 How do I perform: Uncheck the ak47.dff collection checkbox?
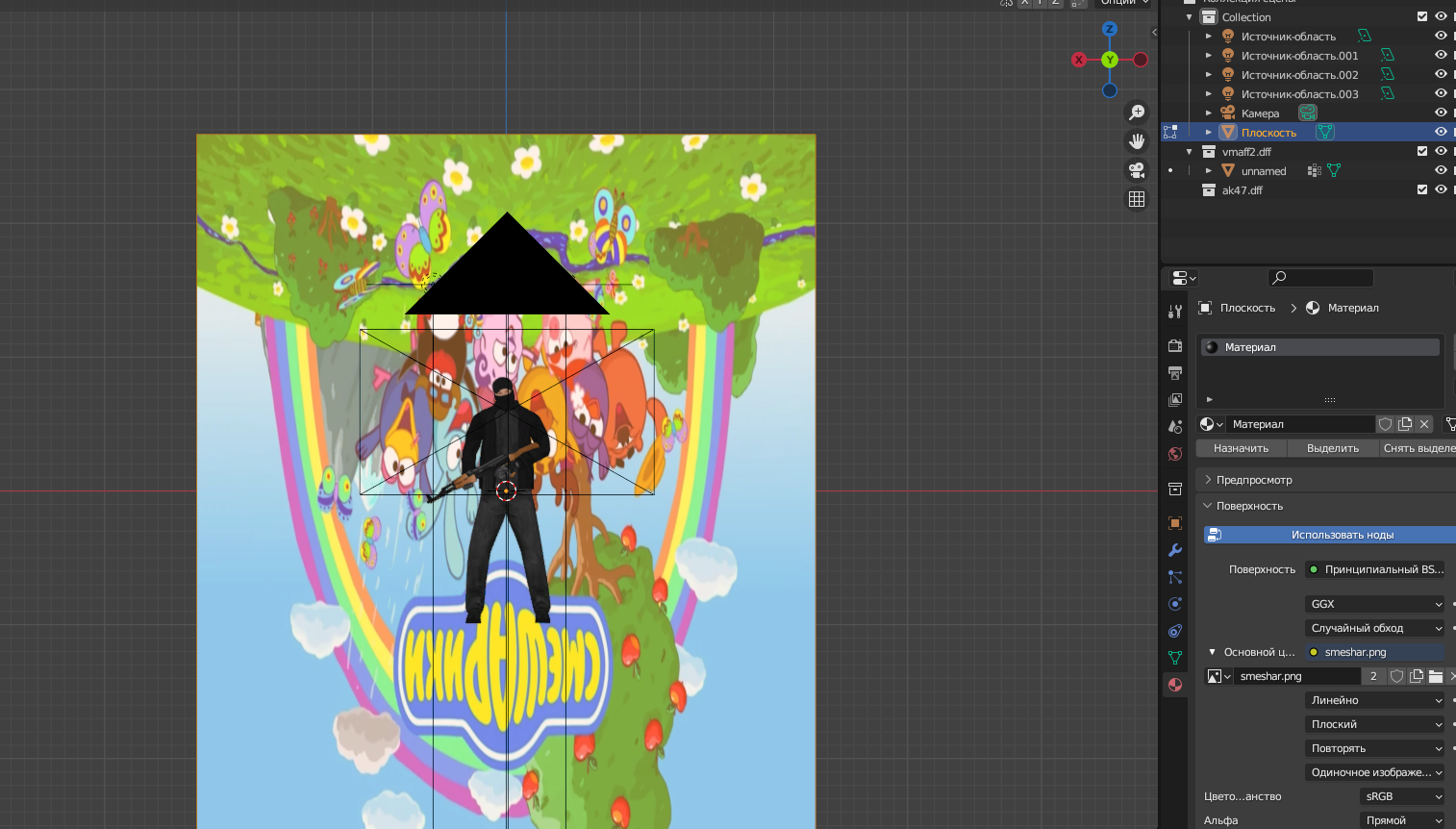(1422, 189)
